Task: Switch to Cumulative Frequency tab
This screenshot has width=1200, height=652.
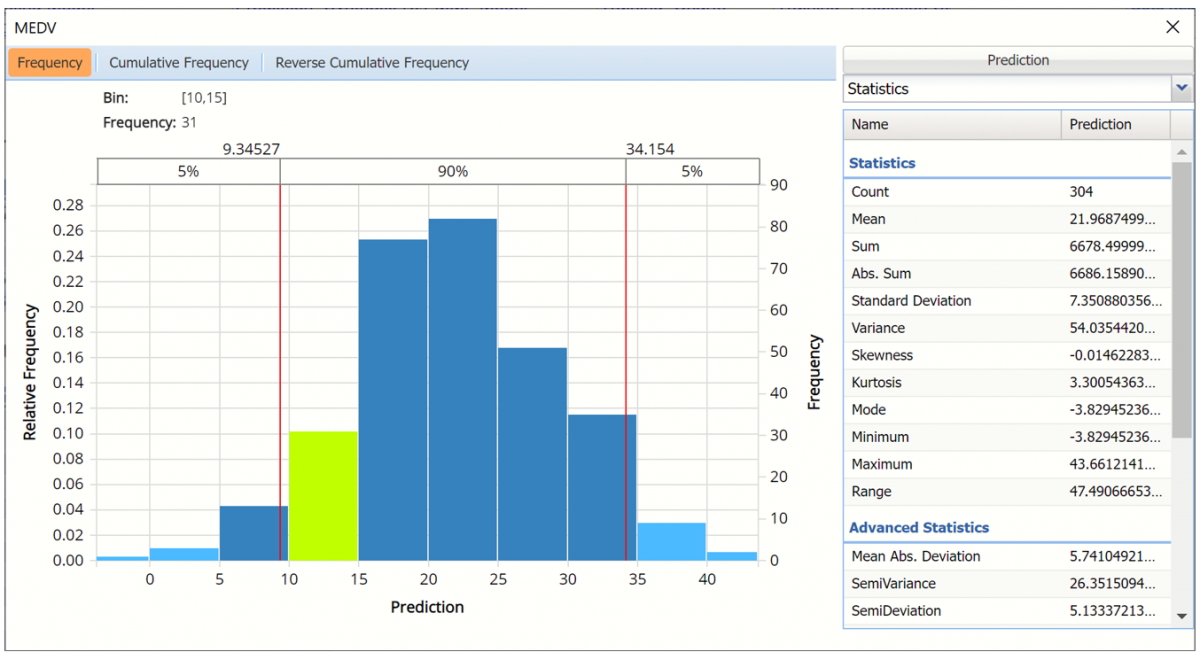Action: coord(179,63)
